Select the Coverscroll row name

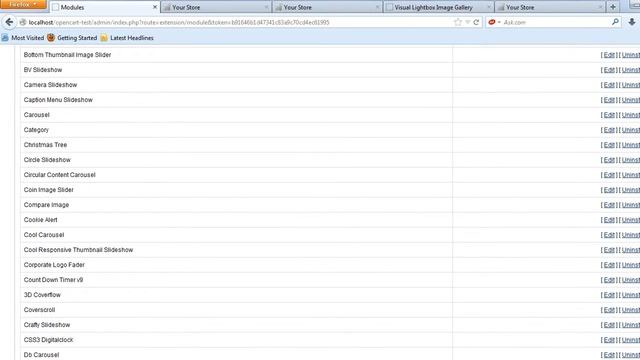pos(39,310)
